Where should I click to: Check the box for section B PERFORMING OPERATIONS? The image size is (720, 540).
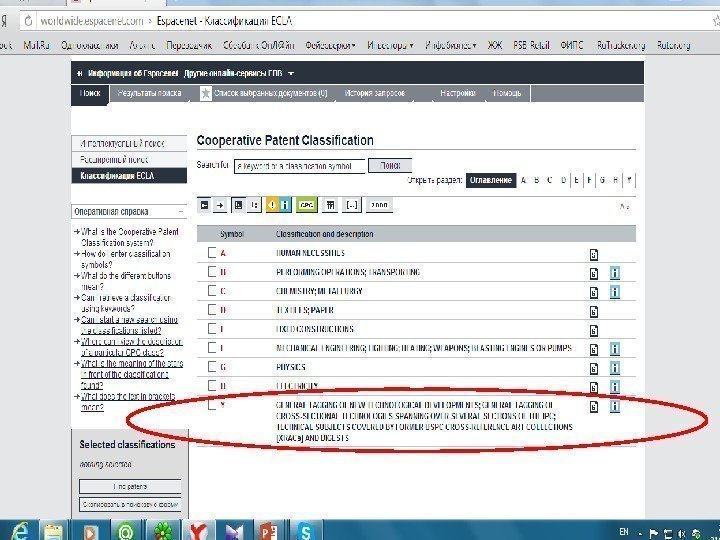pos(212,271)
